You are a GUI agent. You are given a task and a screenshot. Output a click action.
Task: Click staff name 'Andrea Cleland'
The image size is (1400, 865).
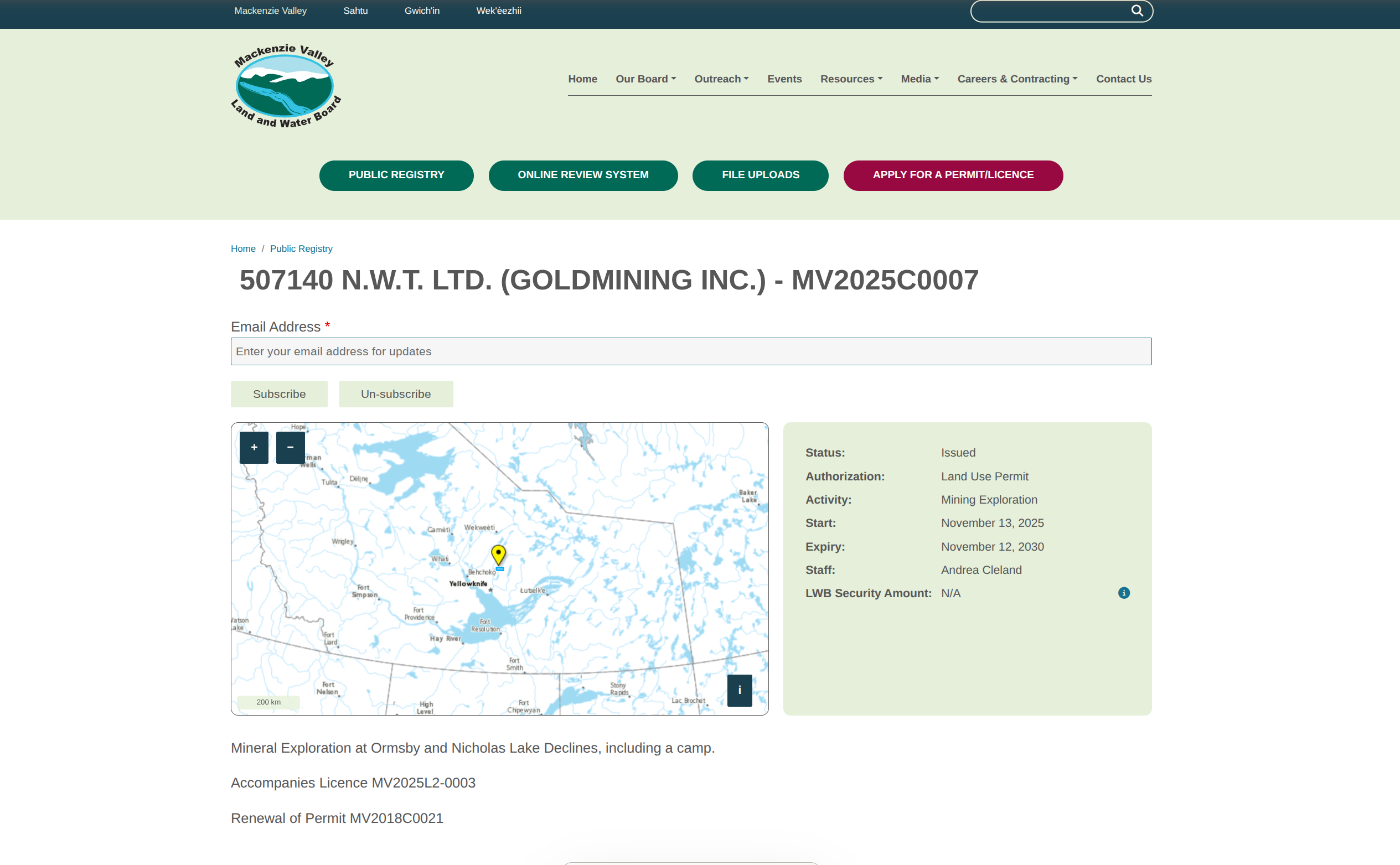click(x=981, y=570)
